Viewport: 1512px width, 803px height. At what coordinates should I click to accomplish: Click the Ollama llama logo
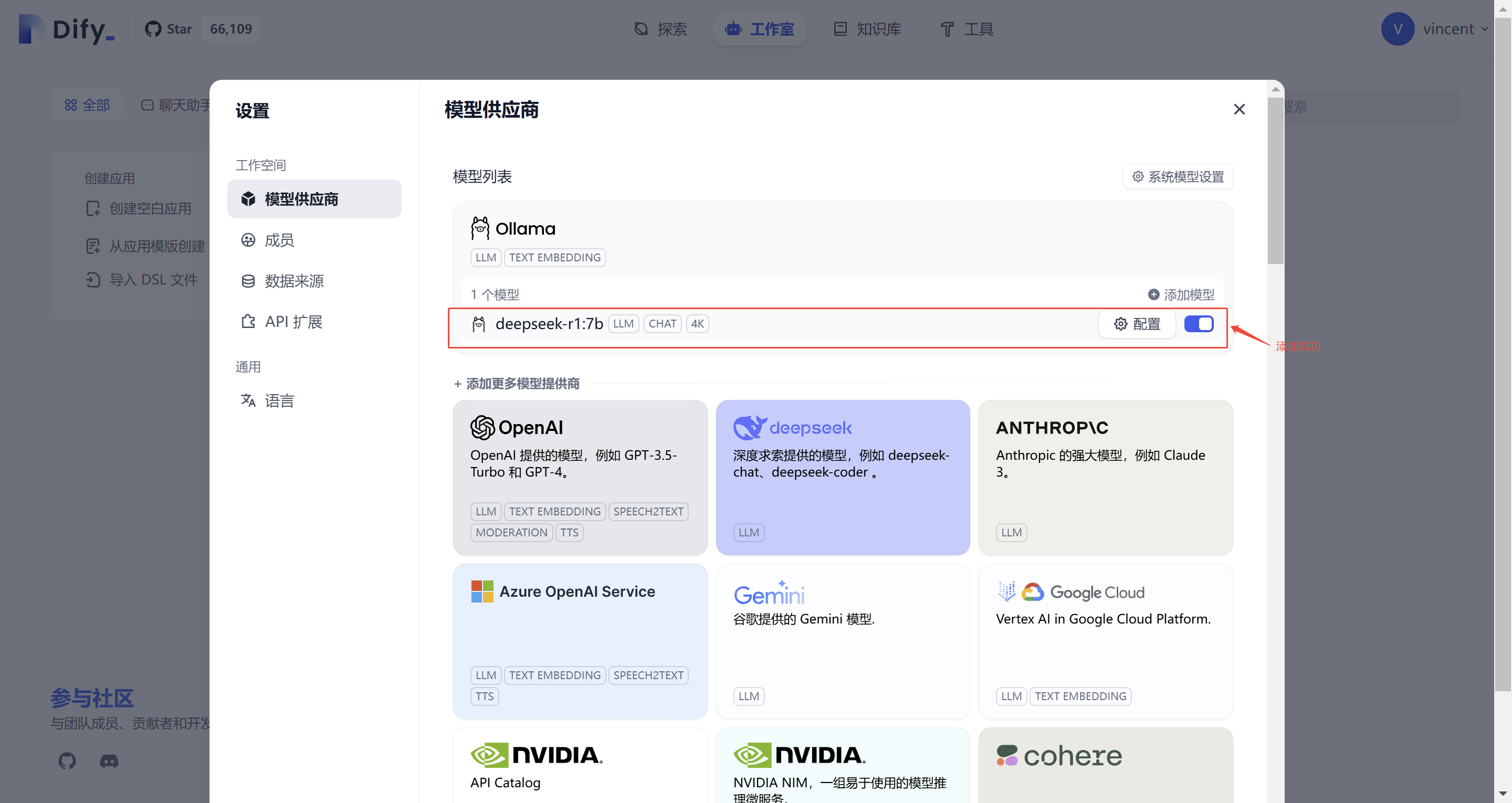479,228
